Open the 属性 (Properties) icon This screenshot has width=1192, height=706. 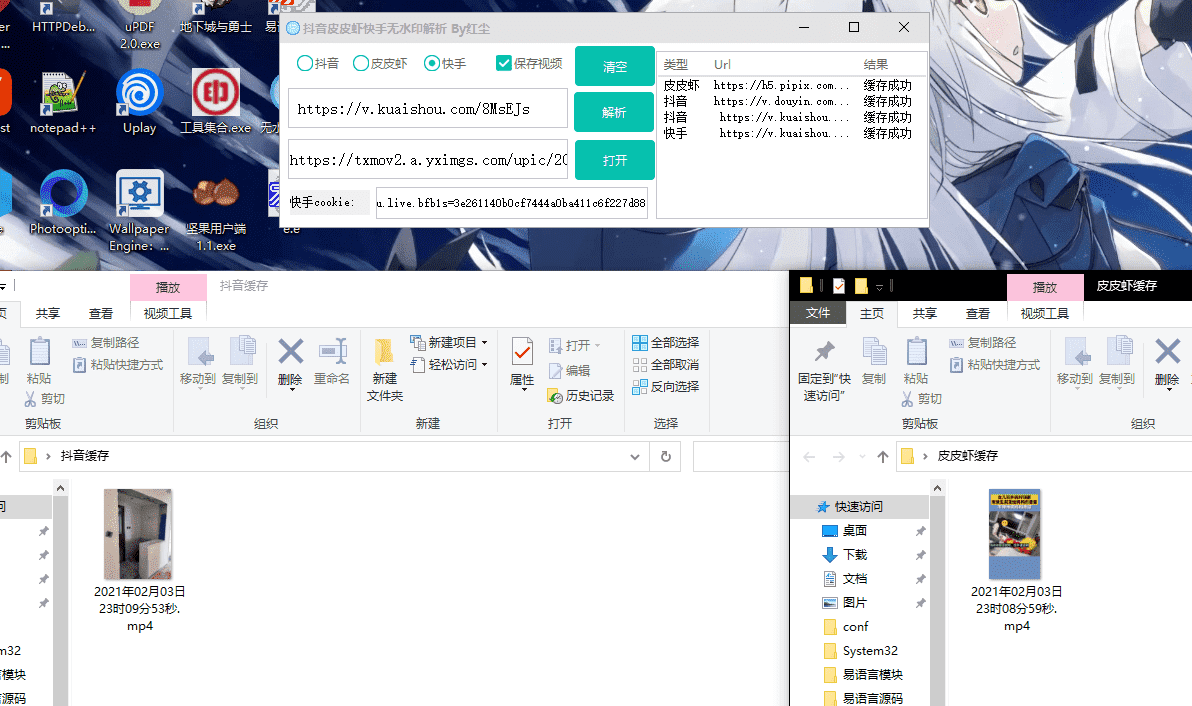(x=522, y=352)
